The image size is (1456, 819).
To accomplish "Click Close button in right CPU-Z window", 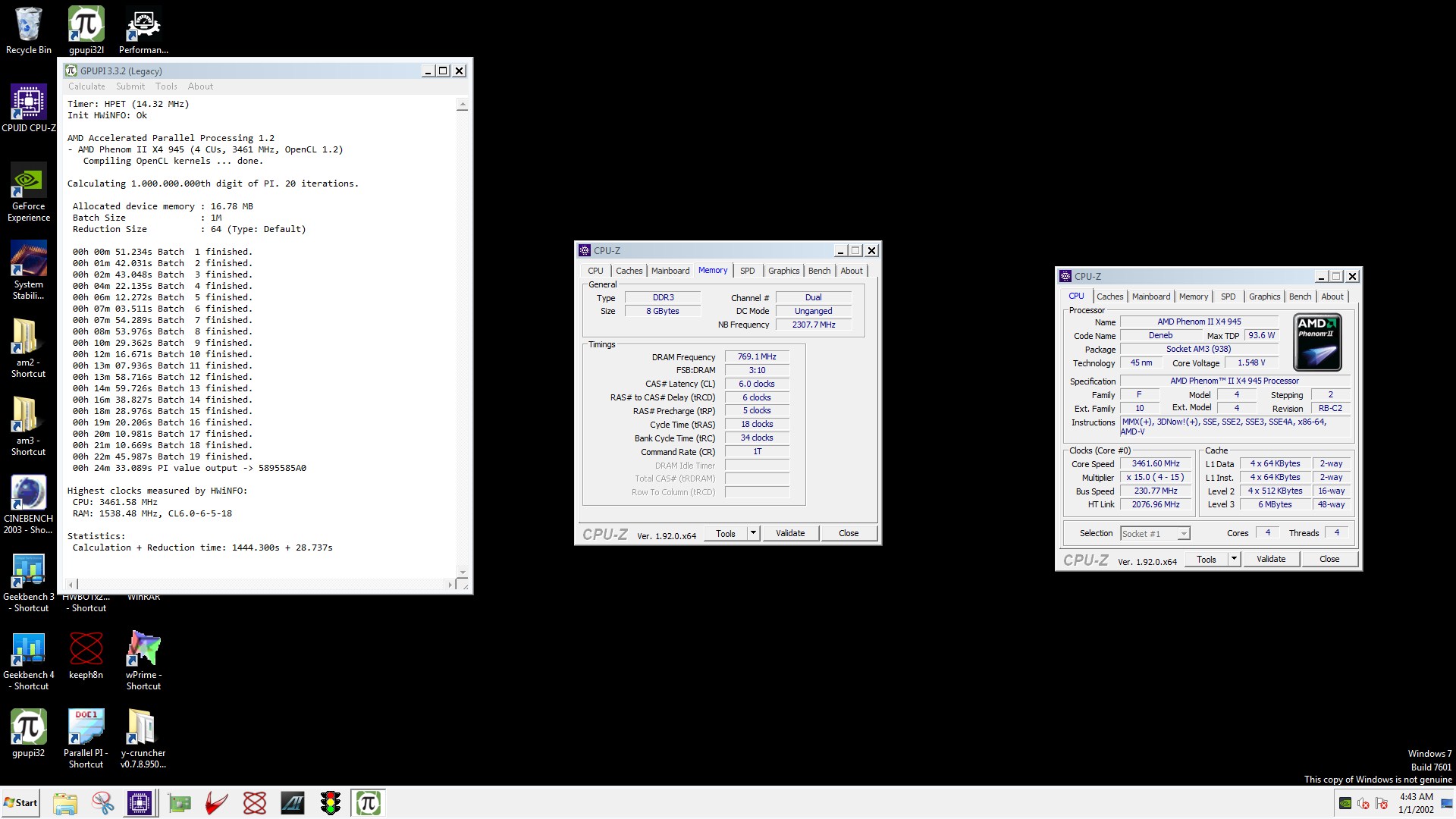I will point(1329,560).
